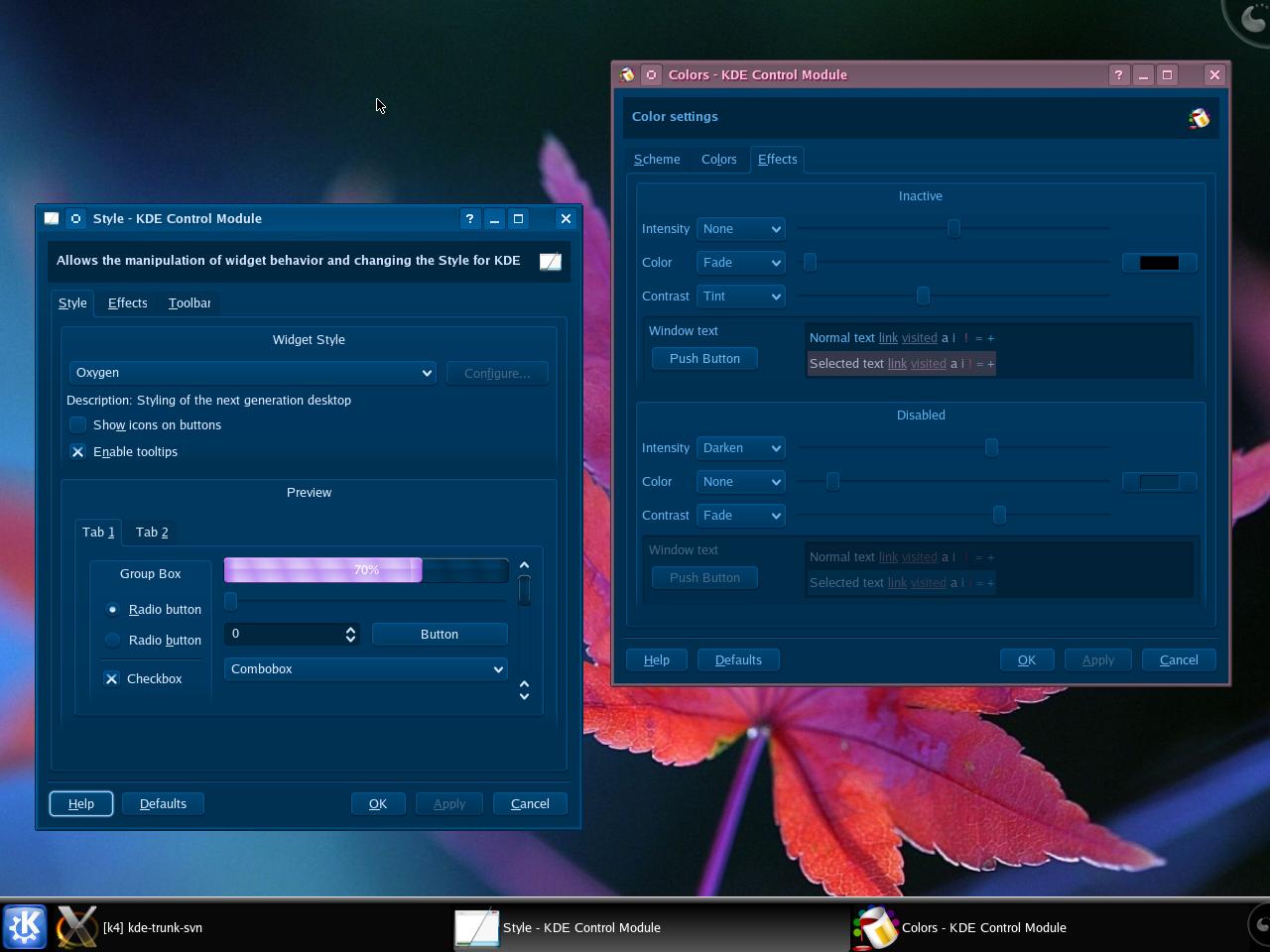Image resolution: width=1270 pixels, height=952 pixels.
Task: Click Cancel in the Style window
Action: [x=530, y=803]
